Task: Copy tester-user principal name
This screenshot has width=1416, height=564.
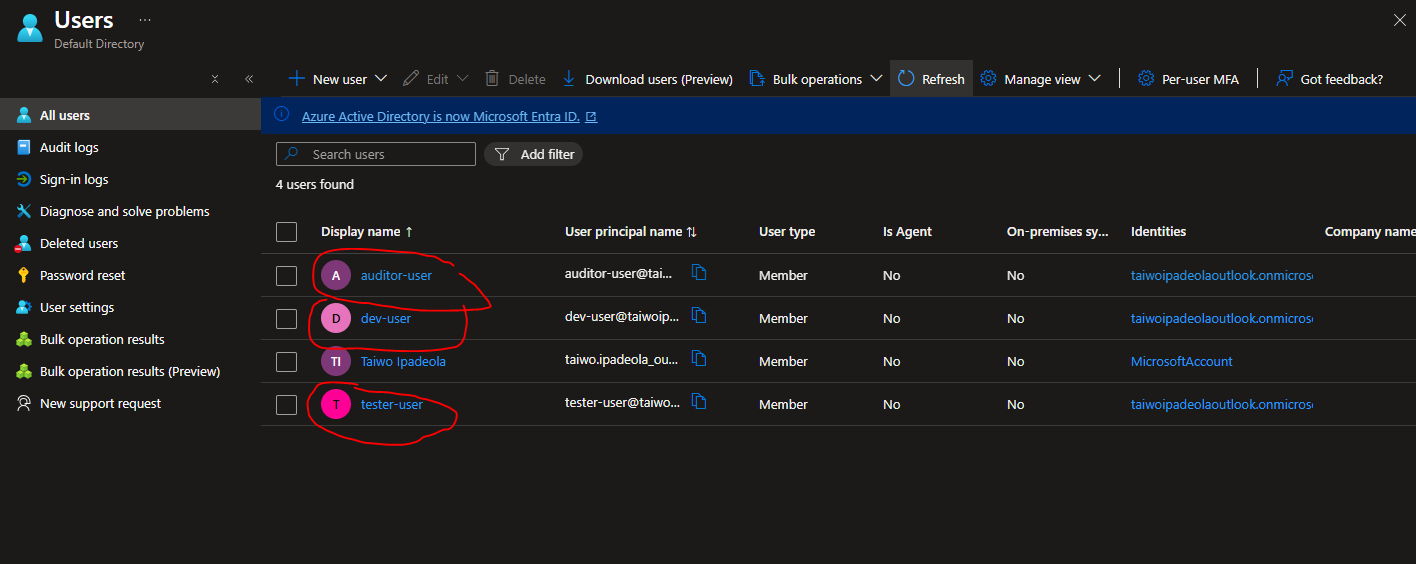Action: point(699,401)
